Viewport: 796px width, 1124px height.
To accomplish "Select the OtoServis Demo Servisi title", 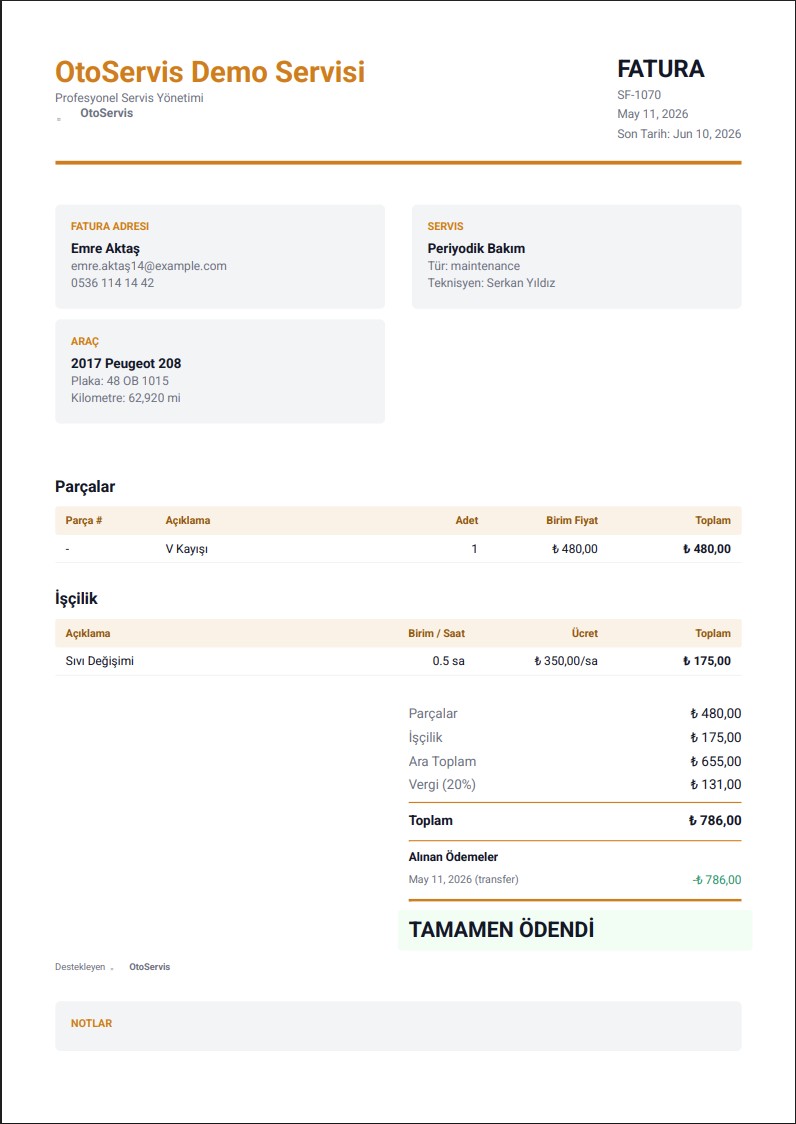I will pos(210,72).
